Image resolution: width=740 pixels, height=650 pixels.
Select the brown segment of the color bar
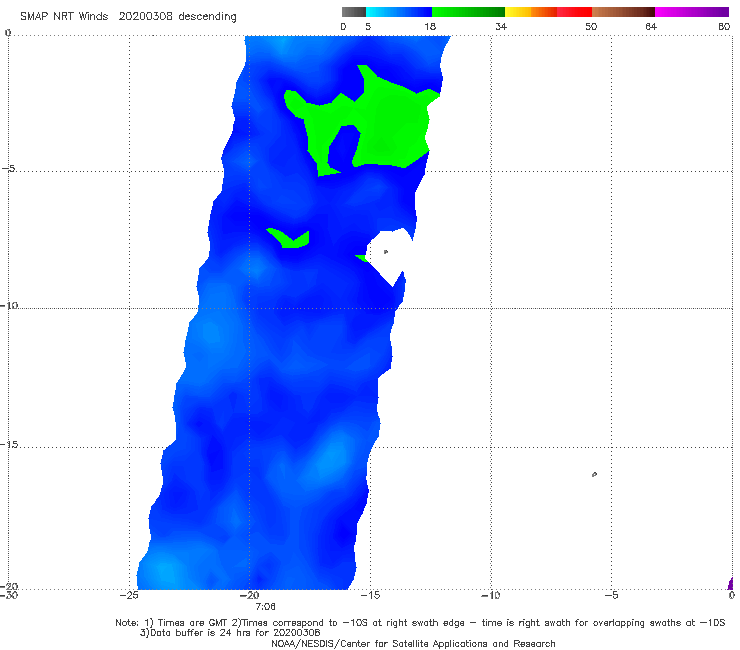point(623,12)
